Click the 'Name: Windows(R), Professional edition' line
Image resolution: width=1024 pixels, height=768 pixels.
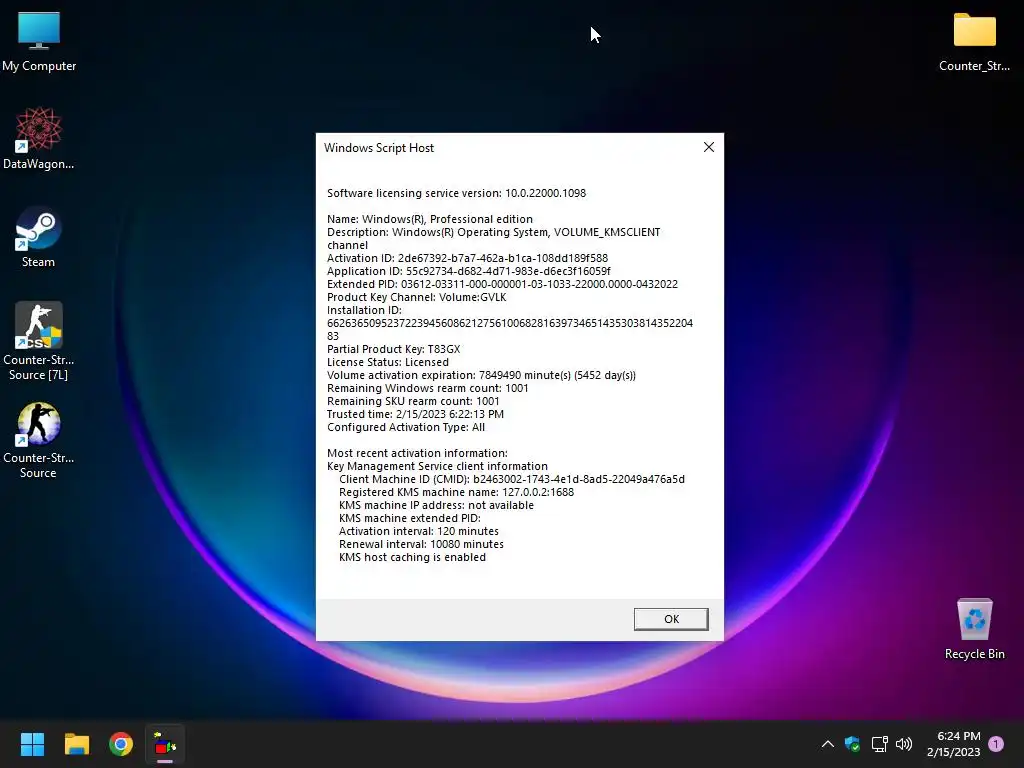430,219
